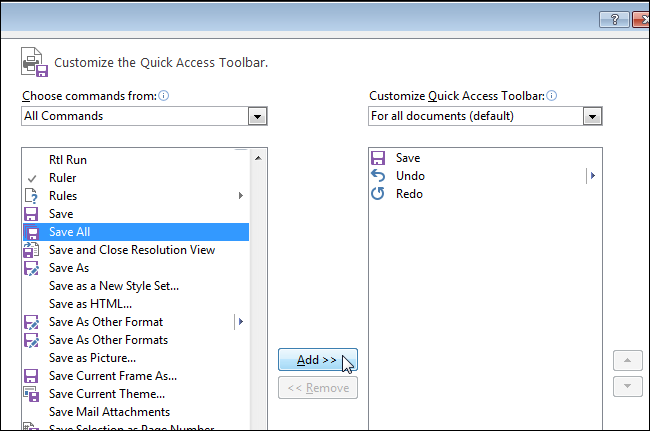650x431 pixels.
Task: Click the << Remove button
Action: pos(318,388)
